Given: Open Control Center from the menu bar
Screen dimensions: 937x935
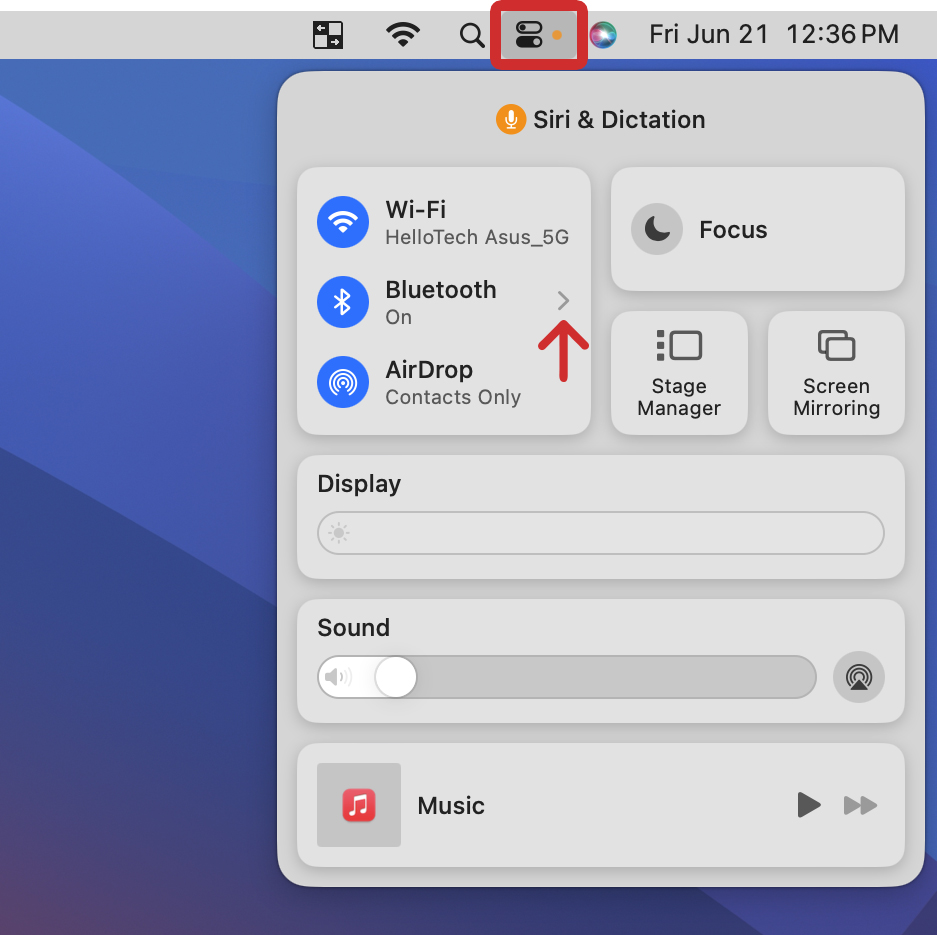Looking at the screenshot, I should (538, 34).
